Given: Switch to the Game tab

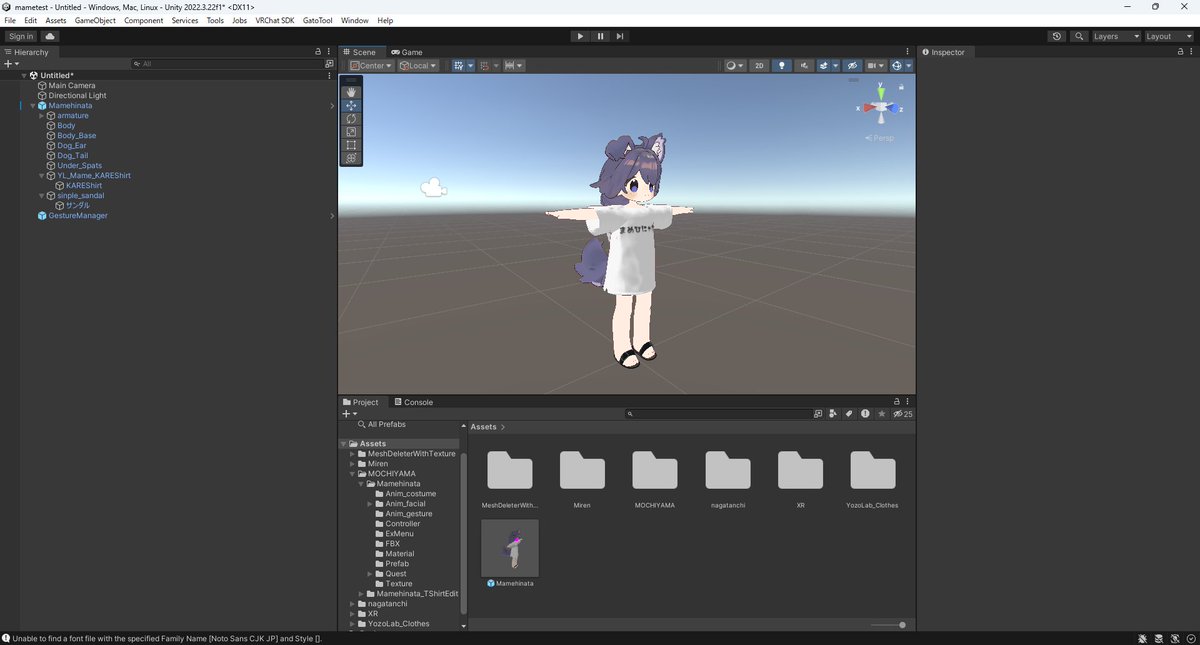Looking at the screenshot, I should pos(407,52).
